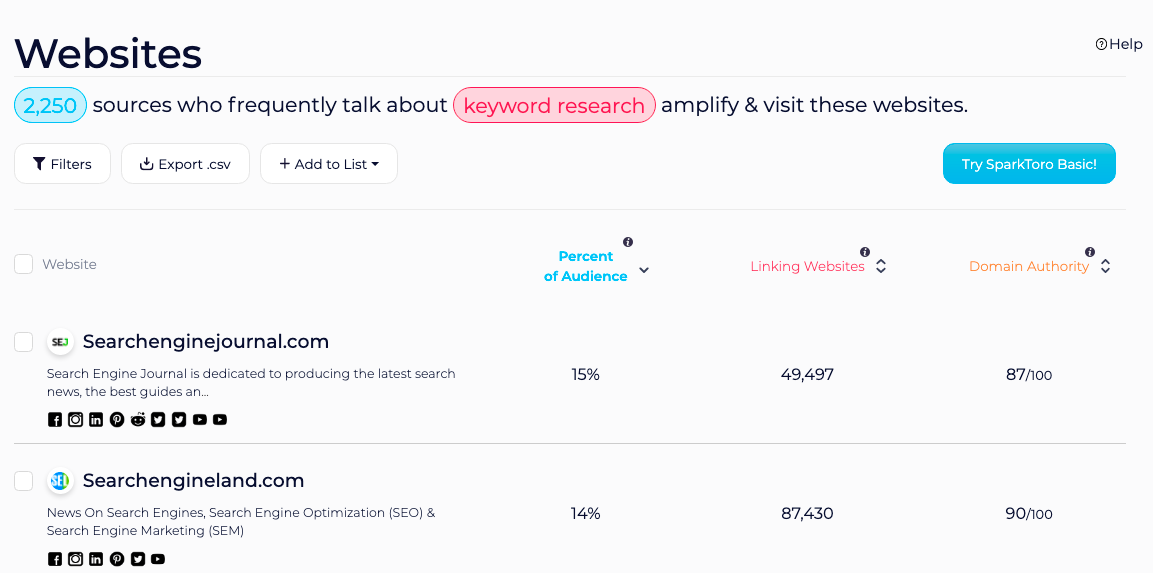Open the Add to List dropdown

coord(329,164)
